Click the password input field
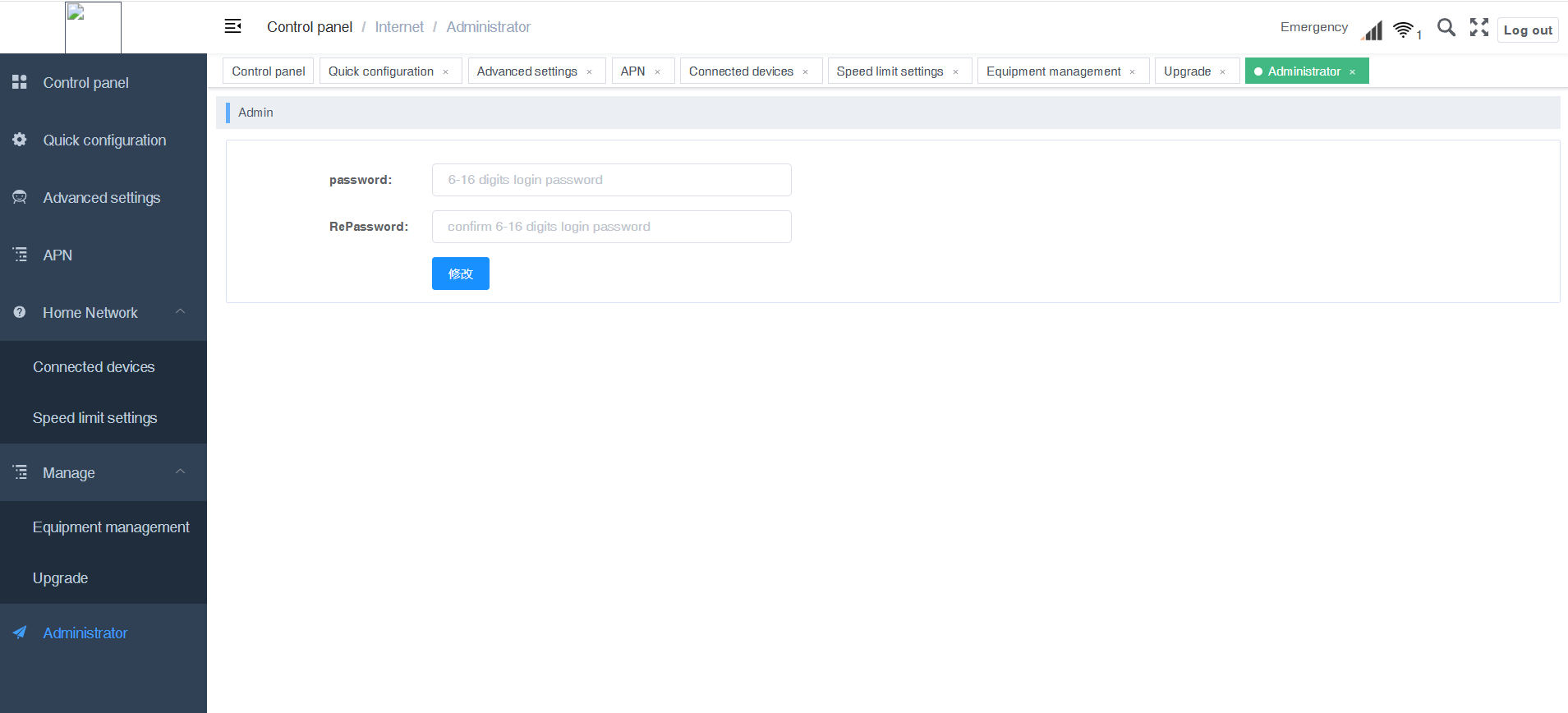This screenshot has height=713, width=1568. [611, 180]
